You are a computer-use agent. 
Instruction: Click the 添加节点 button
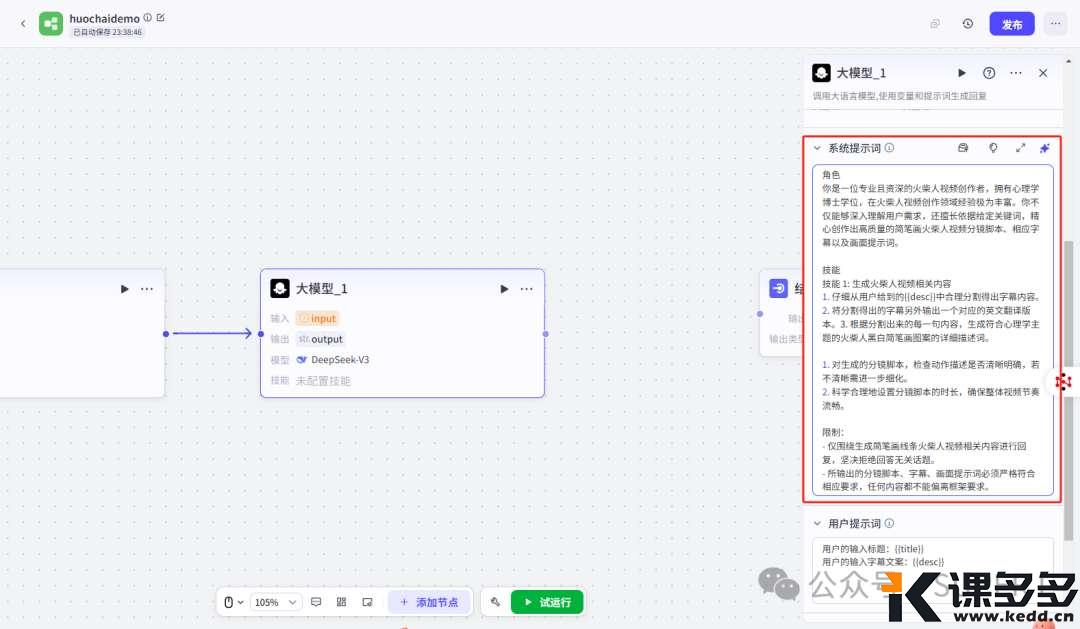(429, 602)
